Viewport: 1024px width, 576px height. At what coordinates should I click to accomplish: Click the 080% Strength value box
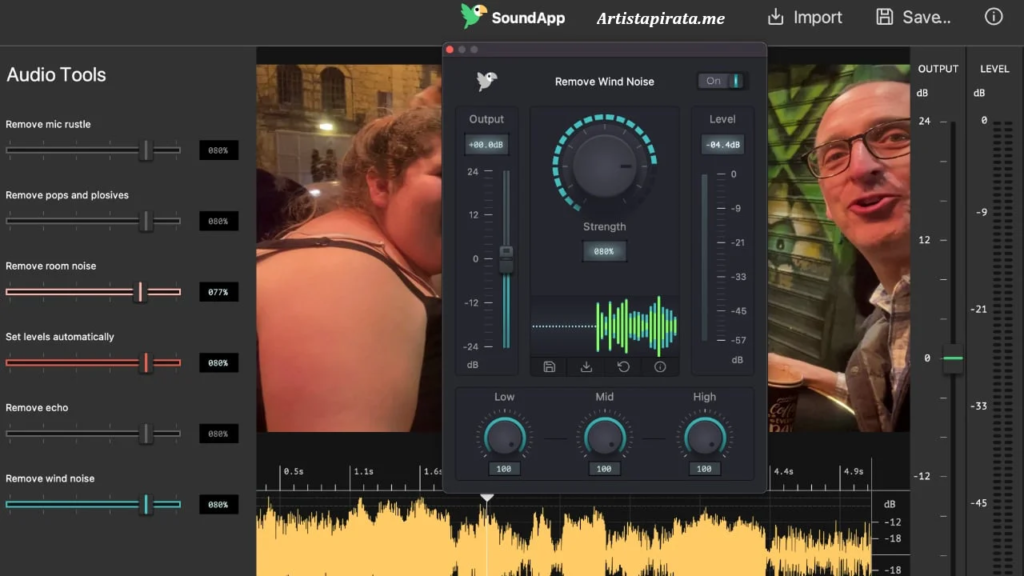pos(604,251)
